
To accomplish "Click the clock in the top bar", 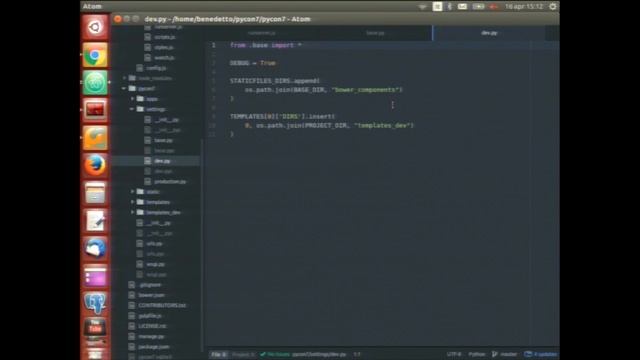I will [524, 6].
